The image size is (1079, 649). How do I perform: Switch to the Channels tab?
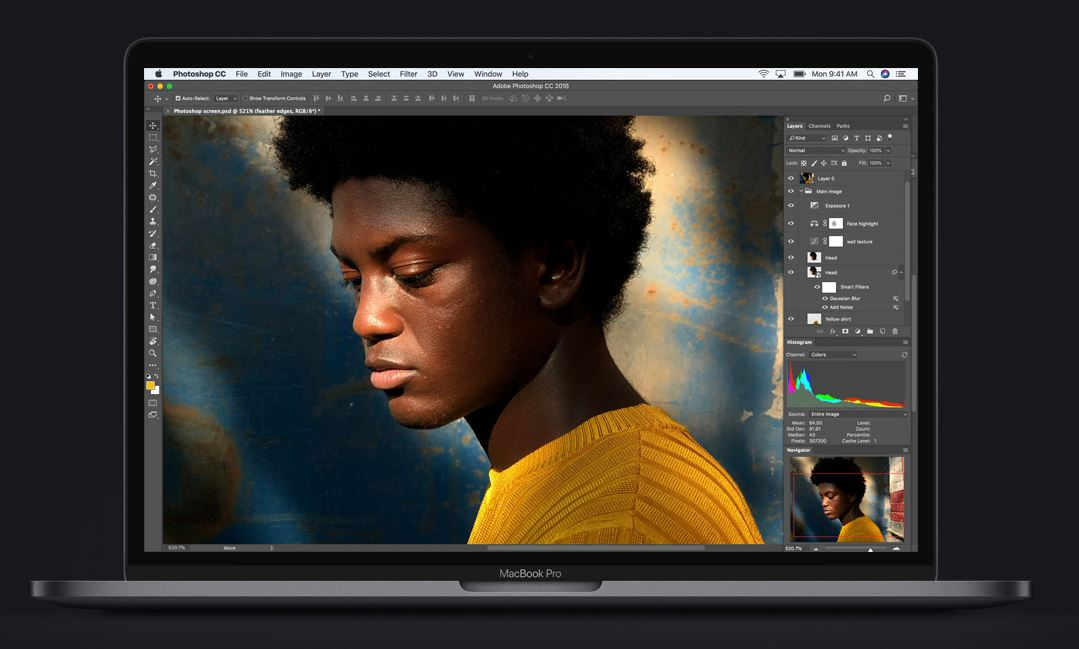(x=818, y=126)
